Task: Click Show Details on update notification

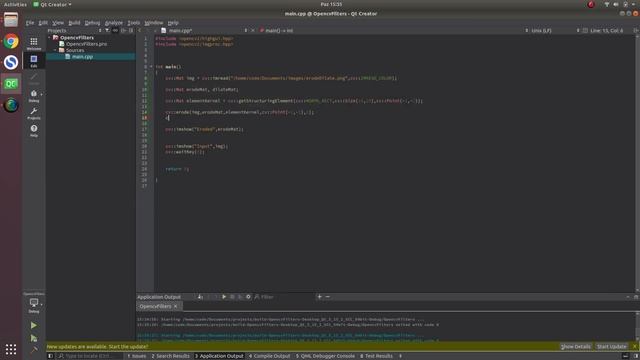Action: [x=576, y=347]
